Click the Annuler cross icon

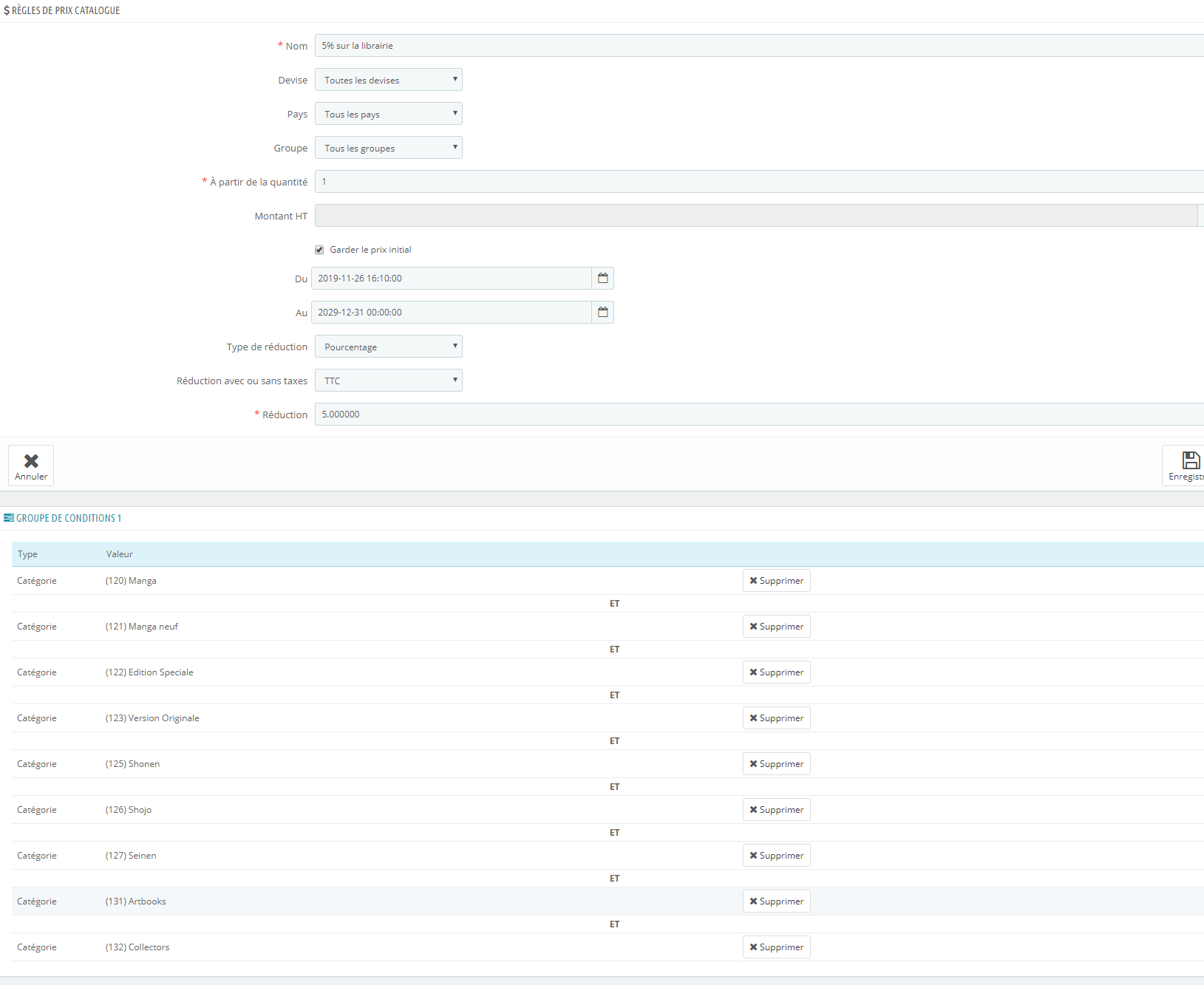[x=31, y=461]
